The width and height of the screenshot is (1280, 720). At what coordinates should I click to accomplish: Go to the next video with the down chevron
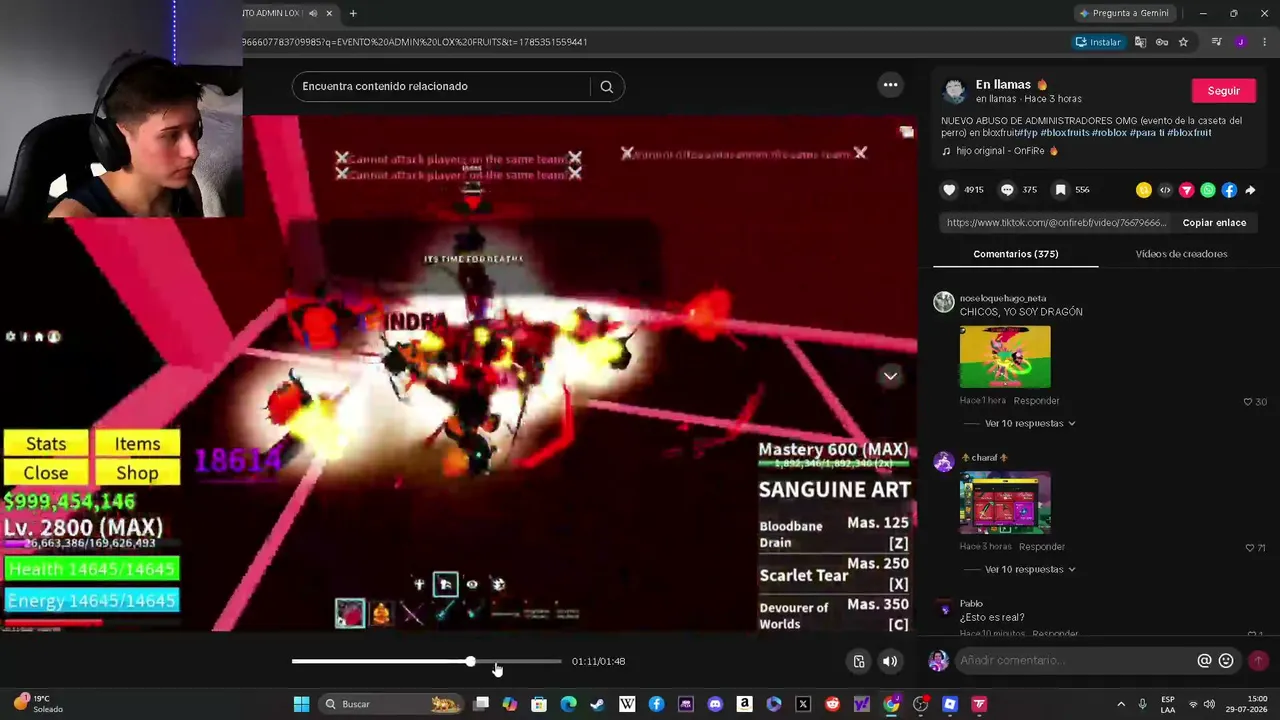click(x=890, y=376)
